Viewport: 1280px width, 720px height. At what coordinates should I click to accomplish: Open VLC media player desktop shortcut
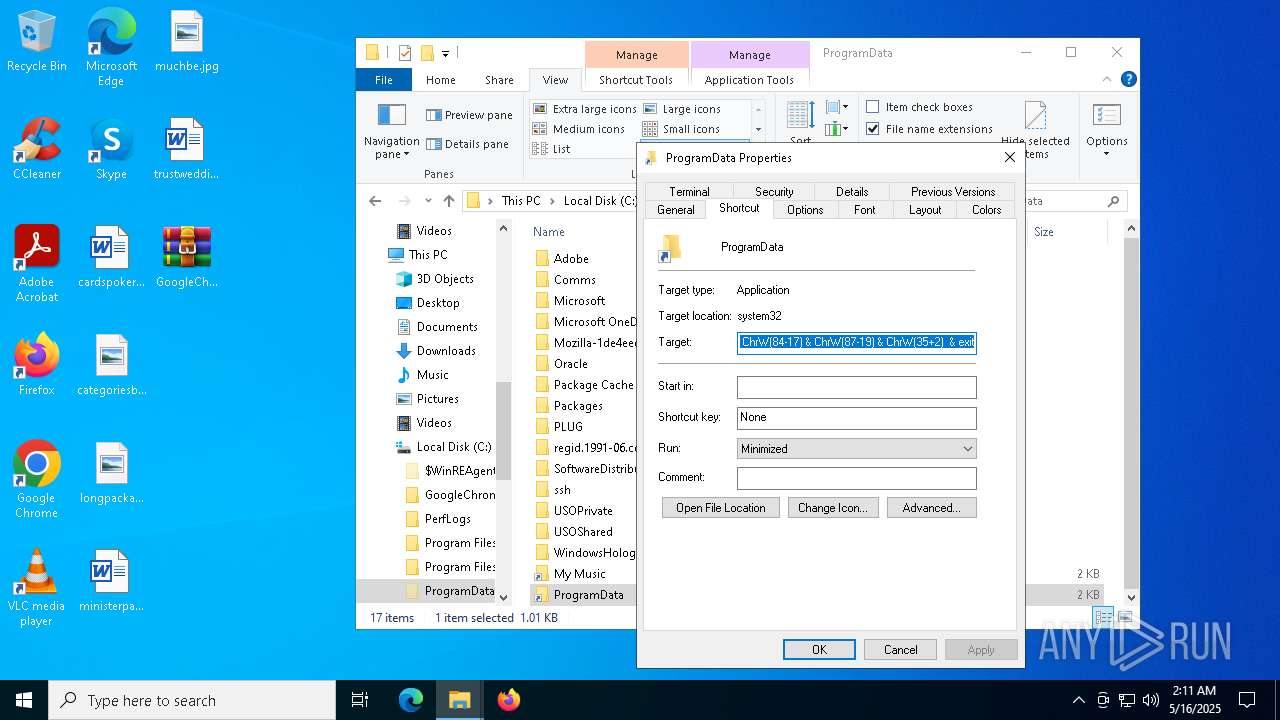click(36, 588)
